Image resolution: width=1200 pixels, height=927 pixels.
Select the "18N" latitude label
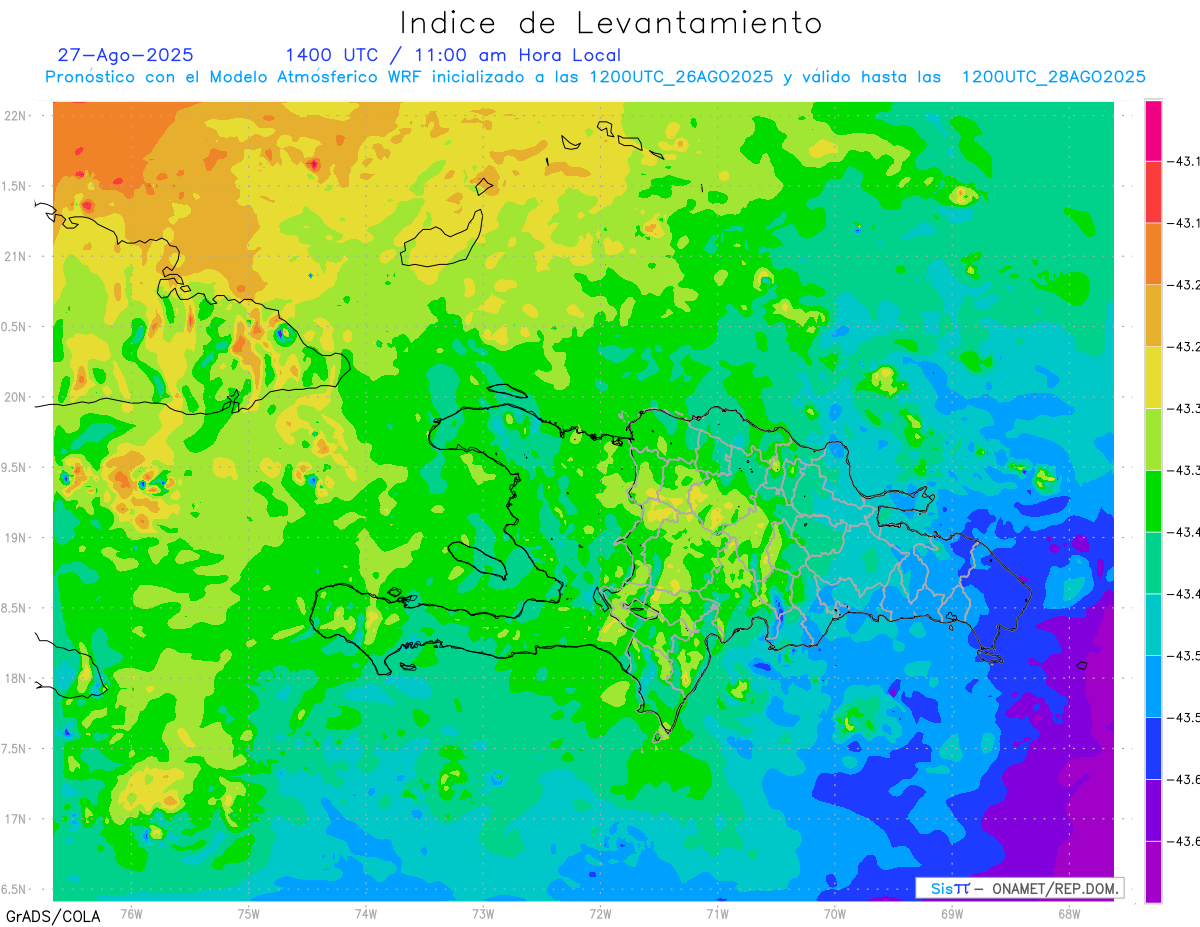tap(15, 678)
